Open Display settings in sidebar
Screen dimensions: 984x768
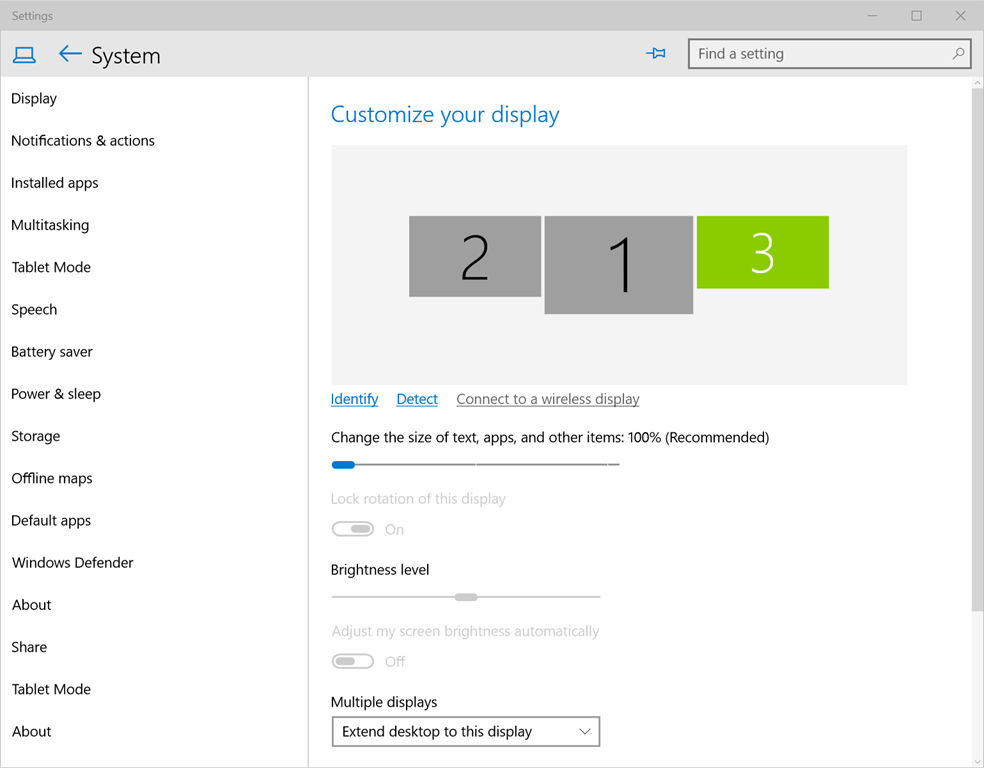point(34,99)
